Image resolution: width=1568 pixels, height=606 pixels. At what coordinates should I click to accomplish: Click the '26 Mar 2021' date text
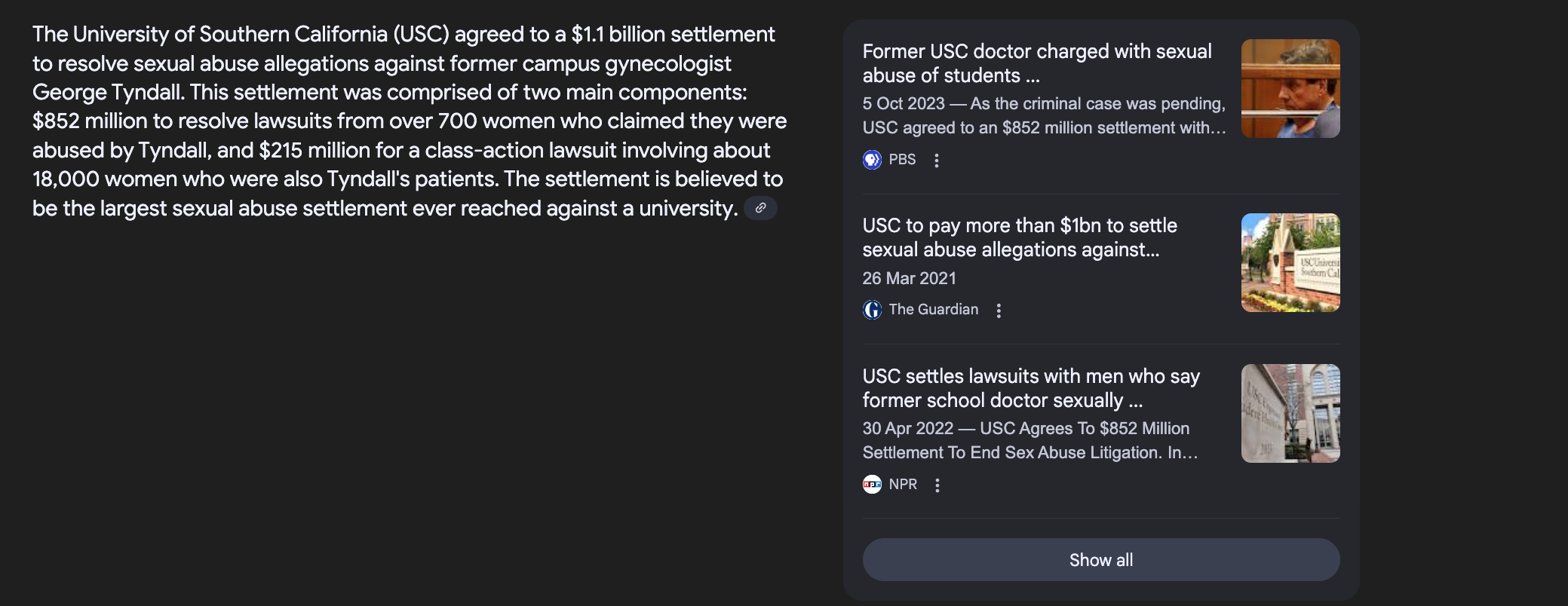tap(909, 278)
